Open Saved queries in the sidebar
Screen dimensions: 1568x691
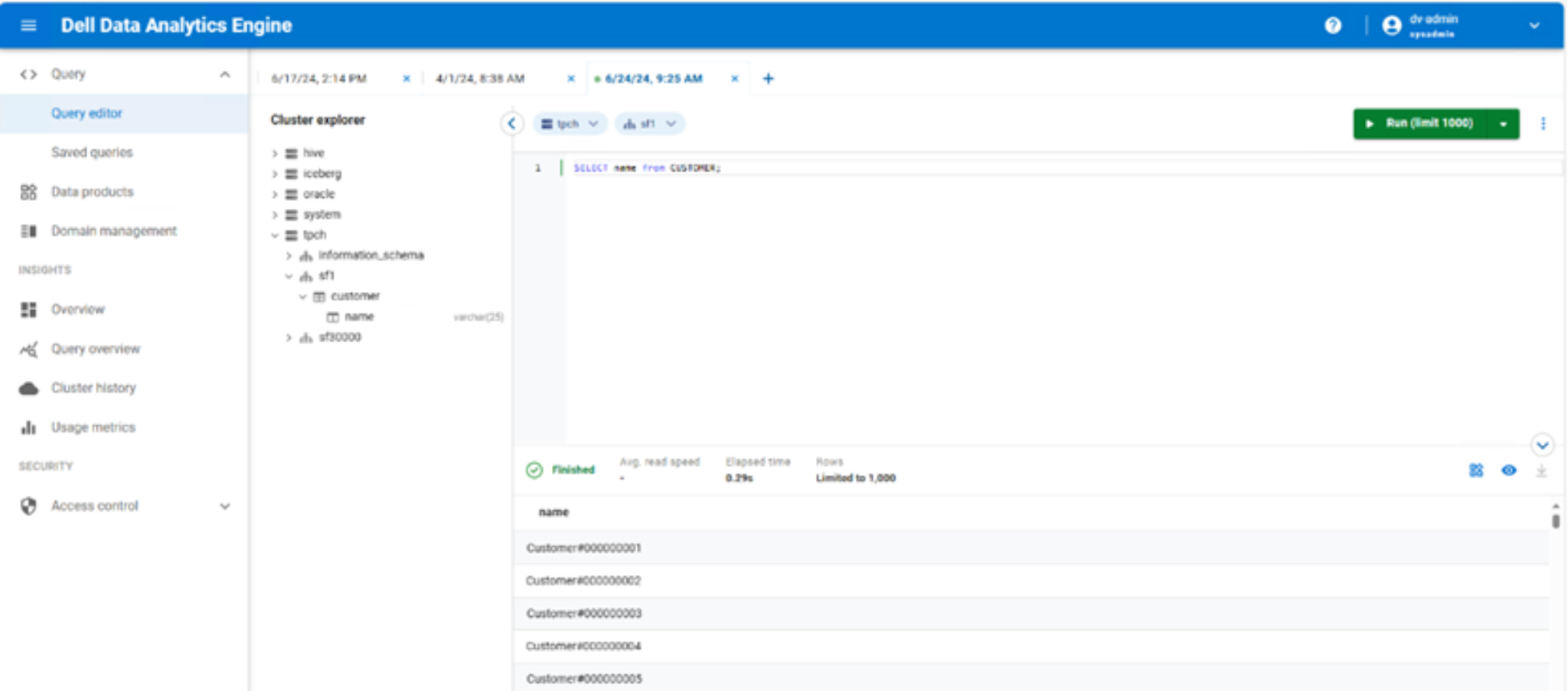pyautogui.click(x=92, y=153)
